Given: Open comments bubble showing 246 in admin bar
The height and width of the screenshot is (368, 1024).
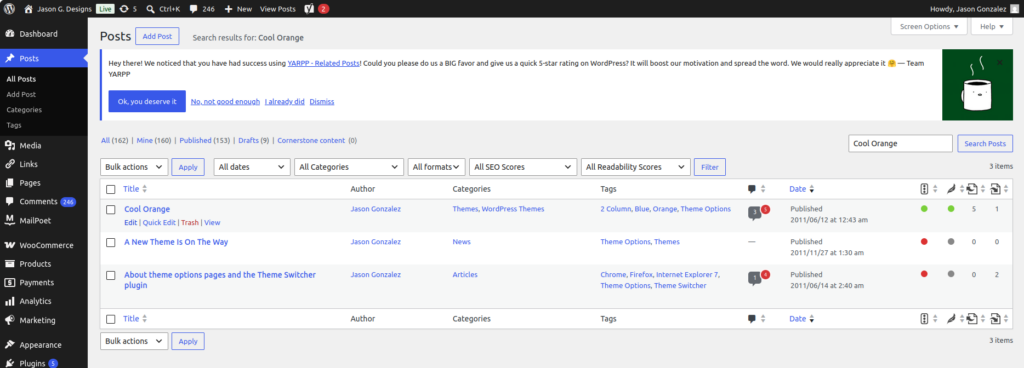Looking at the screenshot, I should click(202, 9).
